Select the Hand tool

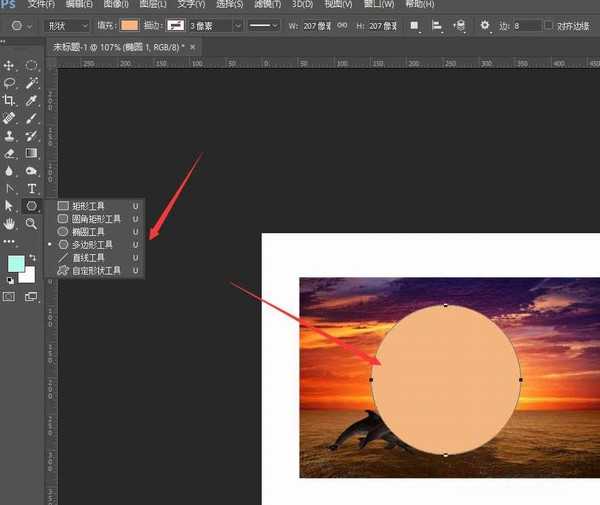pos(10,224)
